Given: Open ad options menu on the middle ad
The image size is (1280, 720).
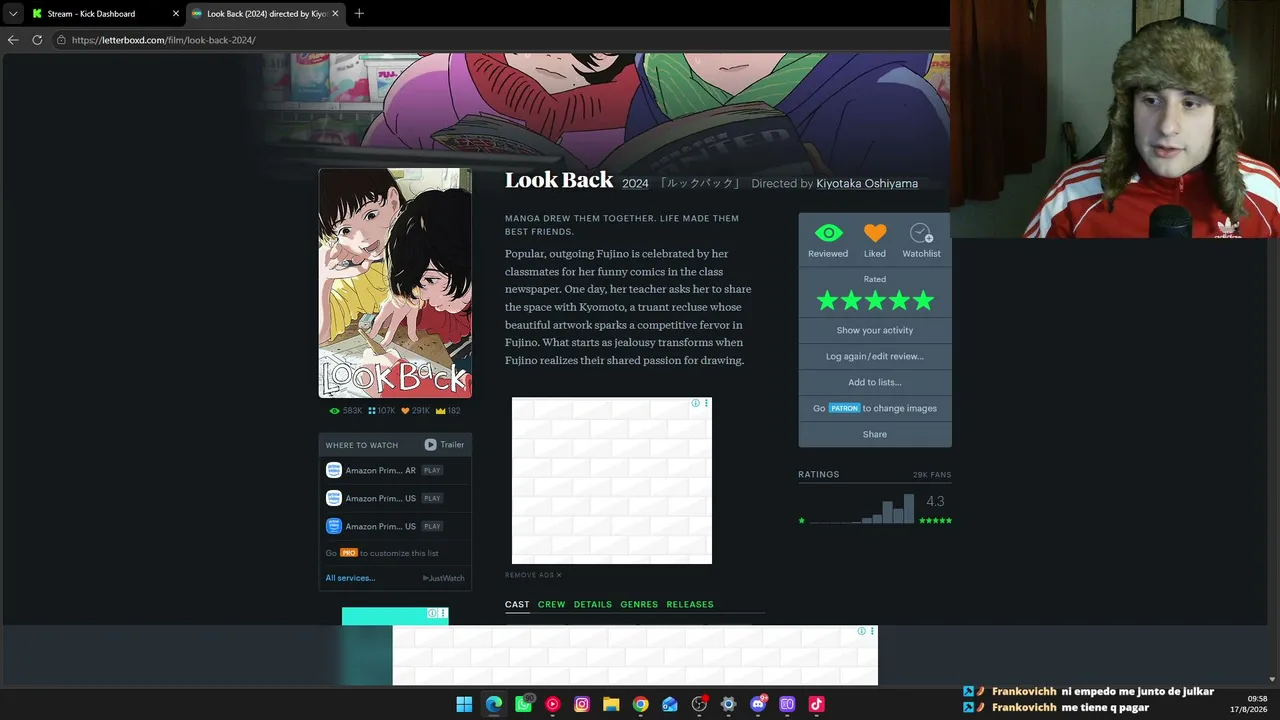Looking at the screenshot, I should tap(707, 403).
